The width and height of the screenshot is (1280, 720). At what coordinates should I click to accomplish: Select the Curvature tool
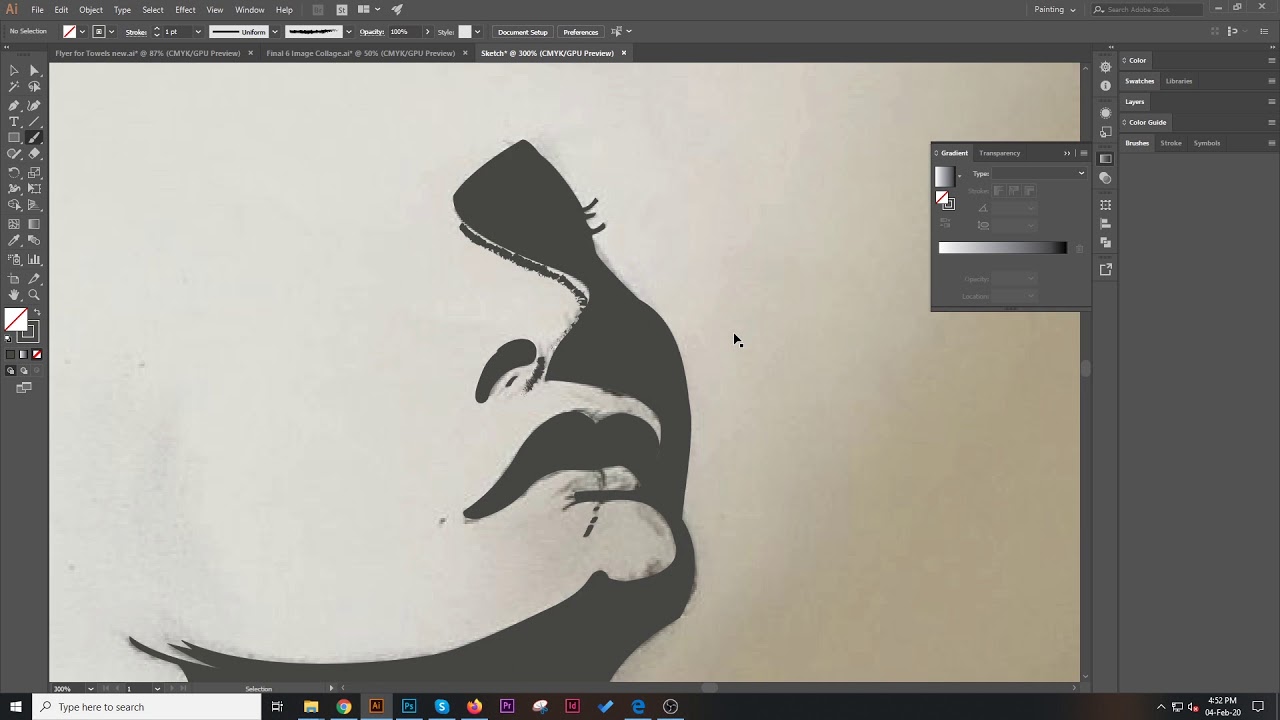34,105
